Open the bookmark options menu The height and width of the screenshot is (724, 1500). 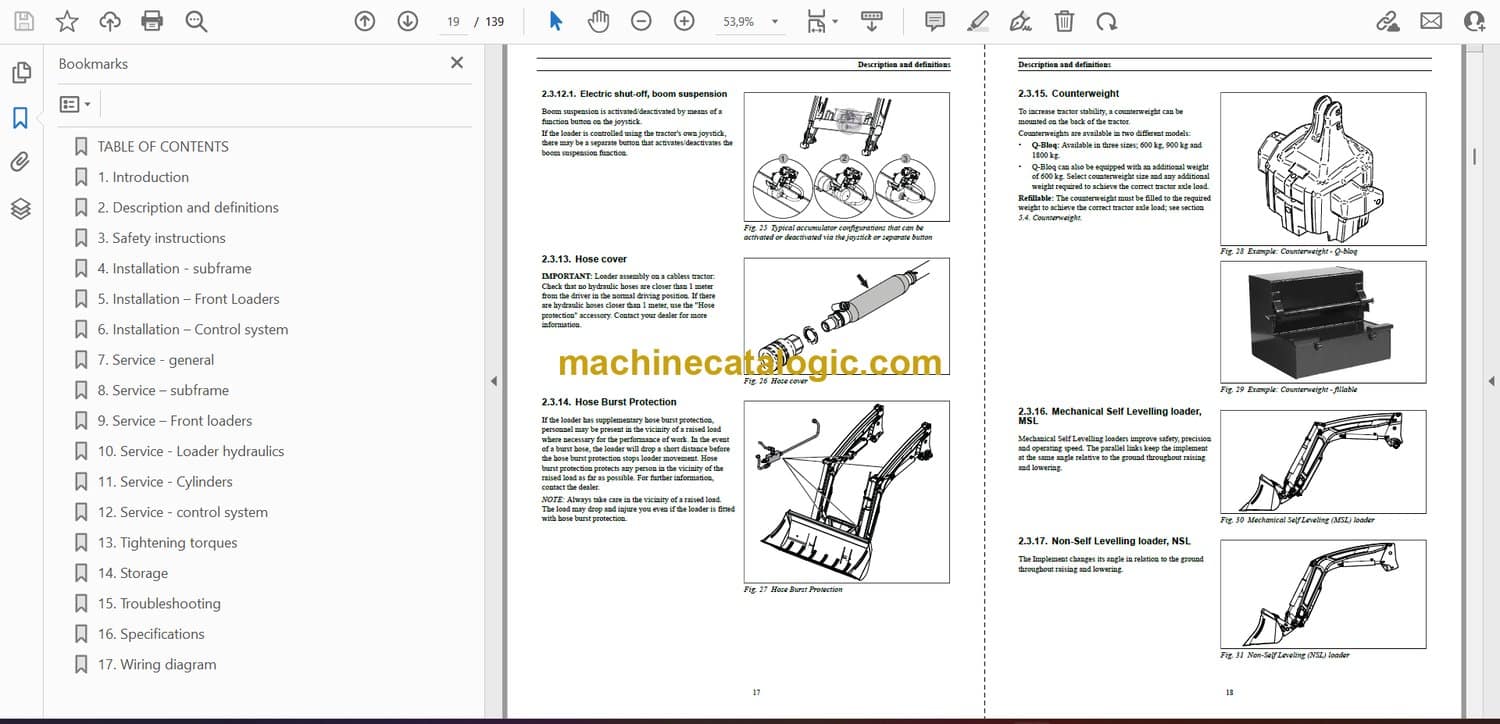point(75,104)
